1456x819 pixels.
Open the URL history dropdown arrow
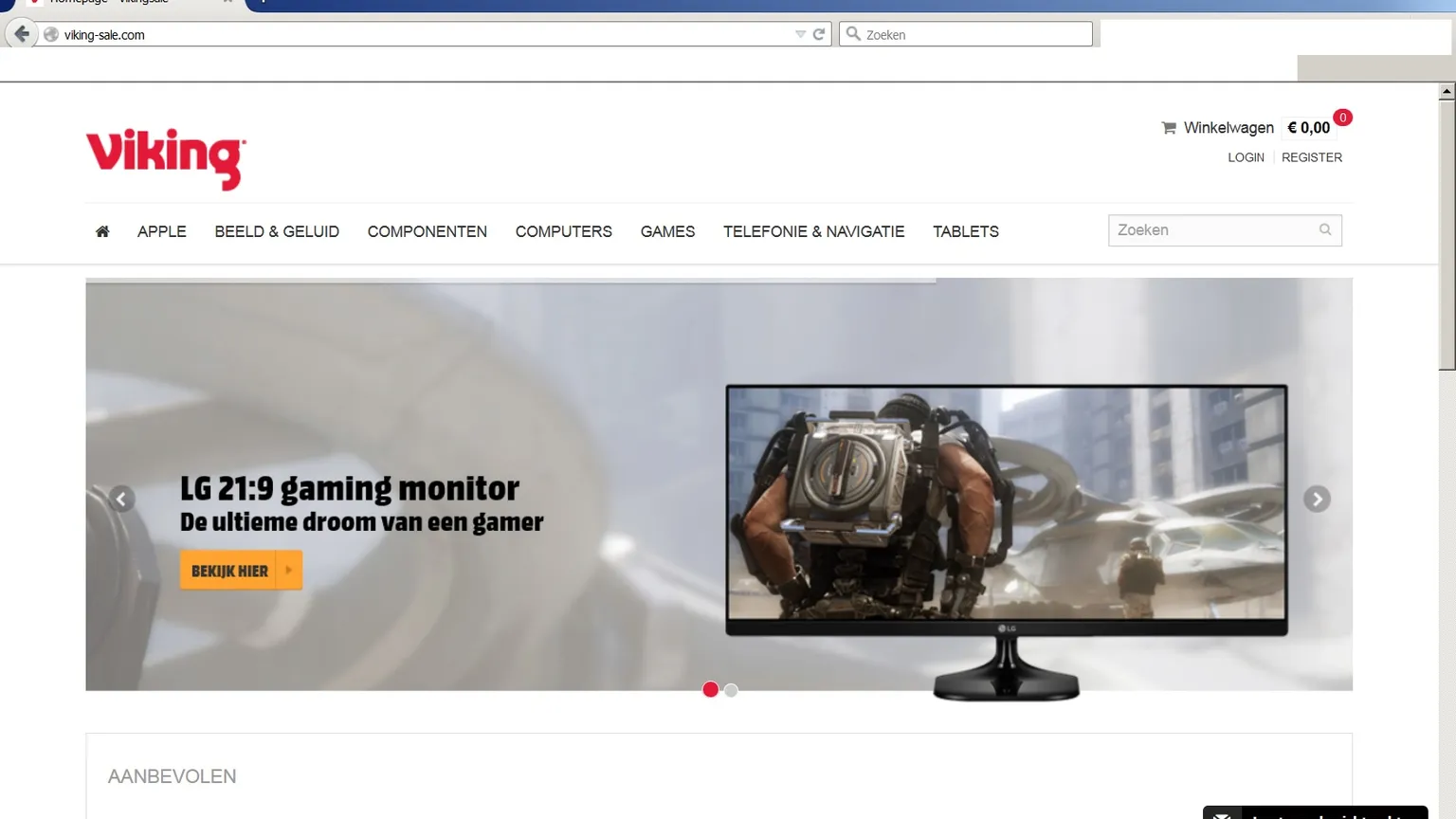click(800, 34)
